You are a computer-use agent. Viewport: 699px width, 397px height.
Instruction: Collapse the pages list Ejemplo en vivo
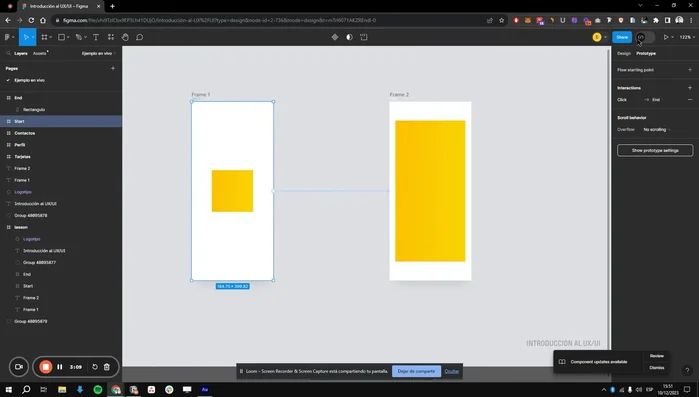pos(99,53)
